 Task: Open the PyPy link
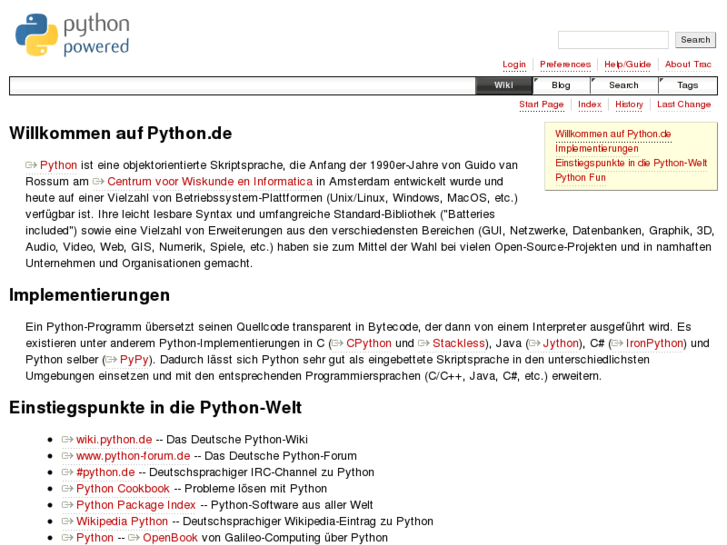tap(134, 359)
